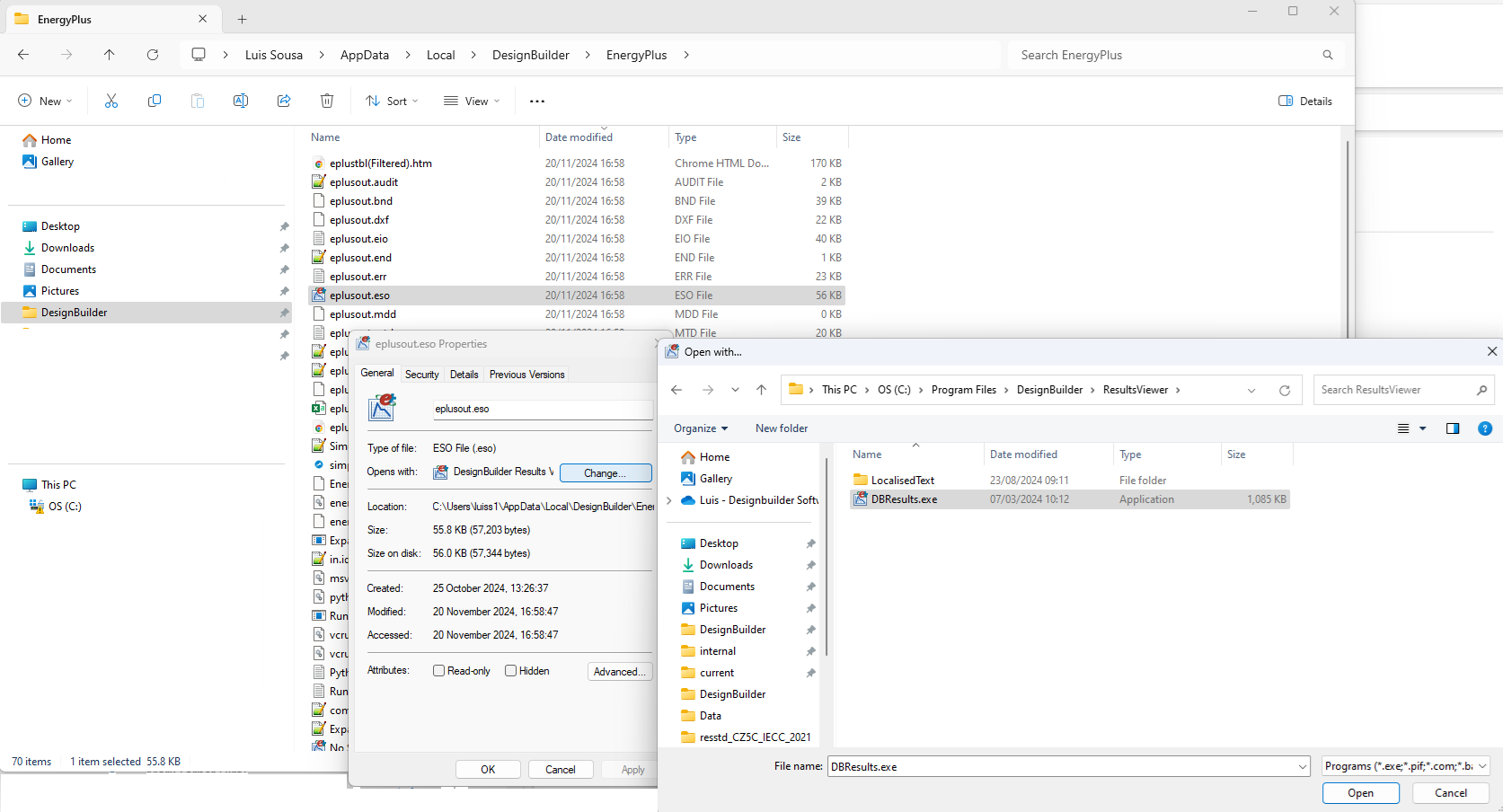
Task: Add a new Explorer tab
Action: tap(242, 19)
